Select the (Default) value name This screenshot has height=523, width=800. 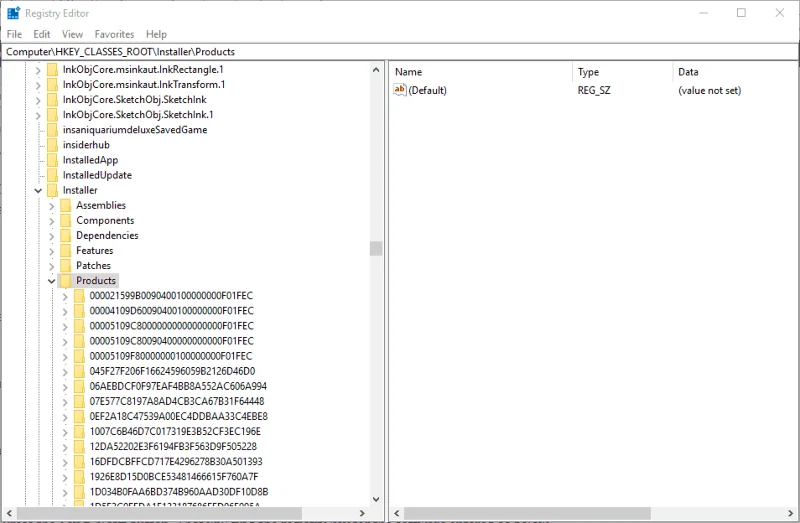point(428,90)
